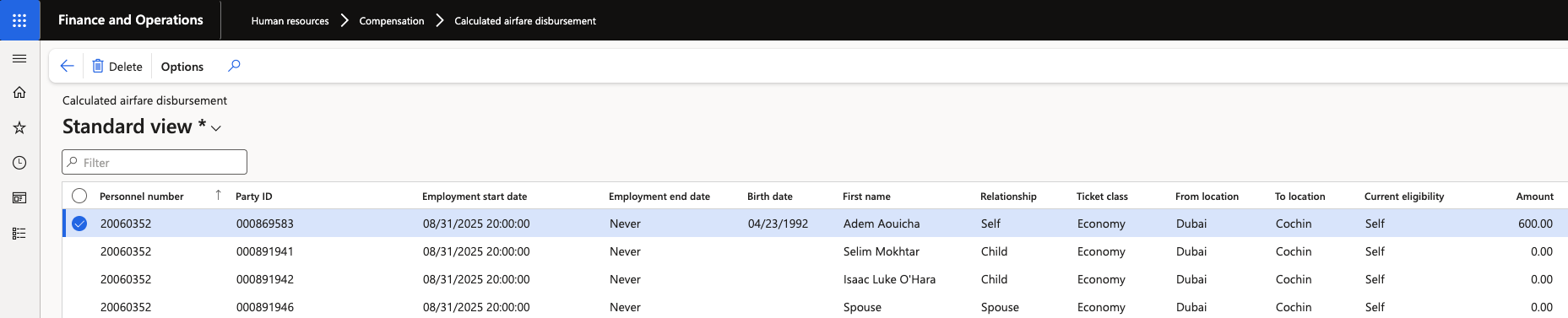Screen dimensions: 1568x318
Task: Select Party ID 000891941 cell
Action: coord(265,251)
